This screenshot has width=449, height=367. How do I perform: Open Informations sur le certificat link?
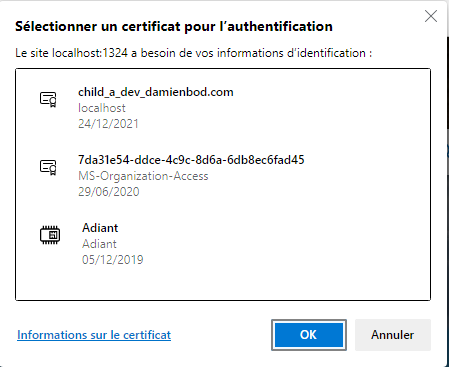[94, 335]
